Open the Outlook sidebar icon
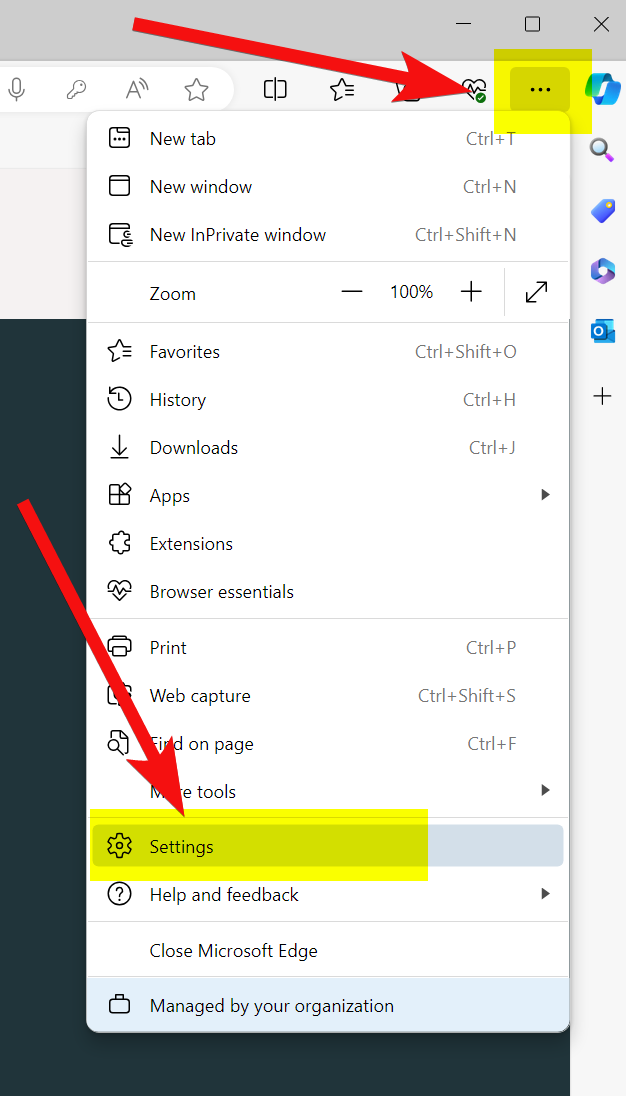 click(x=603, y=331)
